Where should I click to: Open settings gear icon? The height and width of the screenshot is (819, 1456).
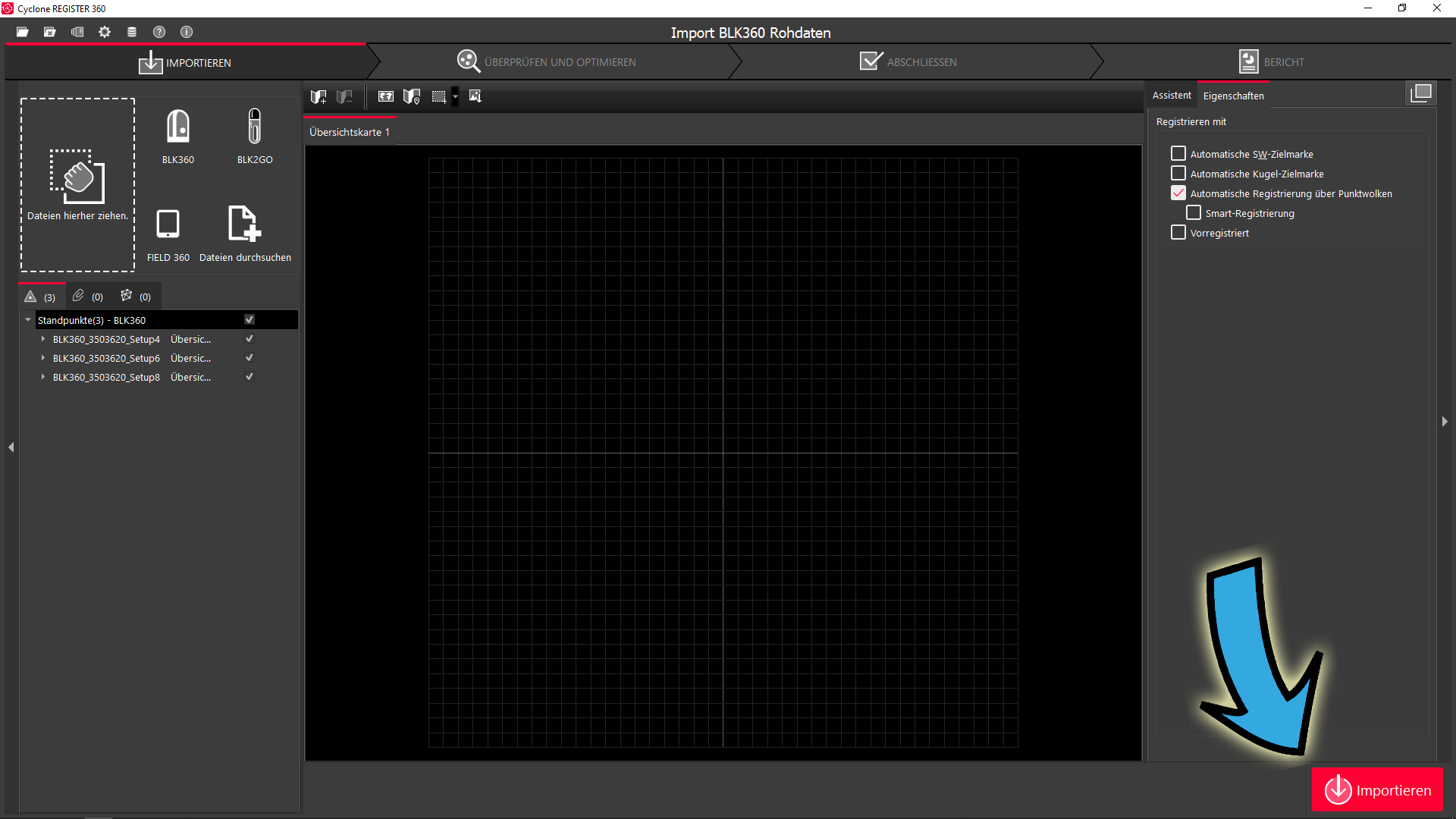point(105,32)
